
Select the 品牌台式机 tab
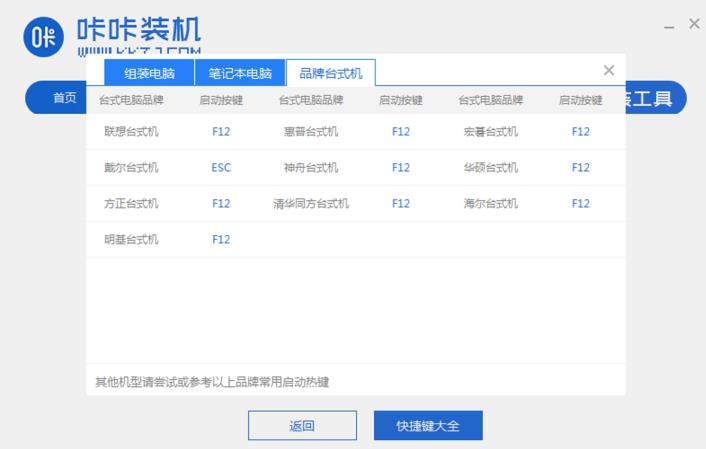pos(330,73)
